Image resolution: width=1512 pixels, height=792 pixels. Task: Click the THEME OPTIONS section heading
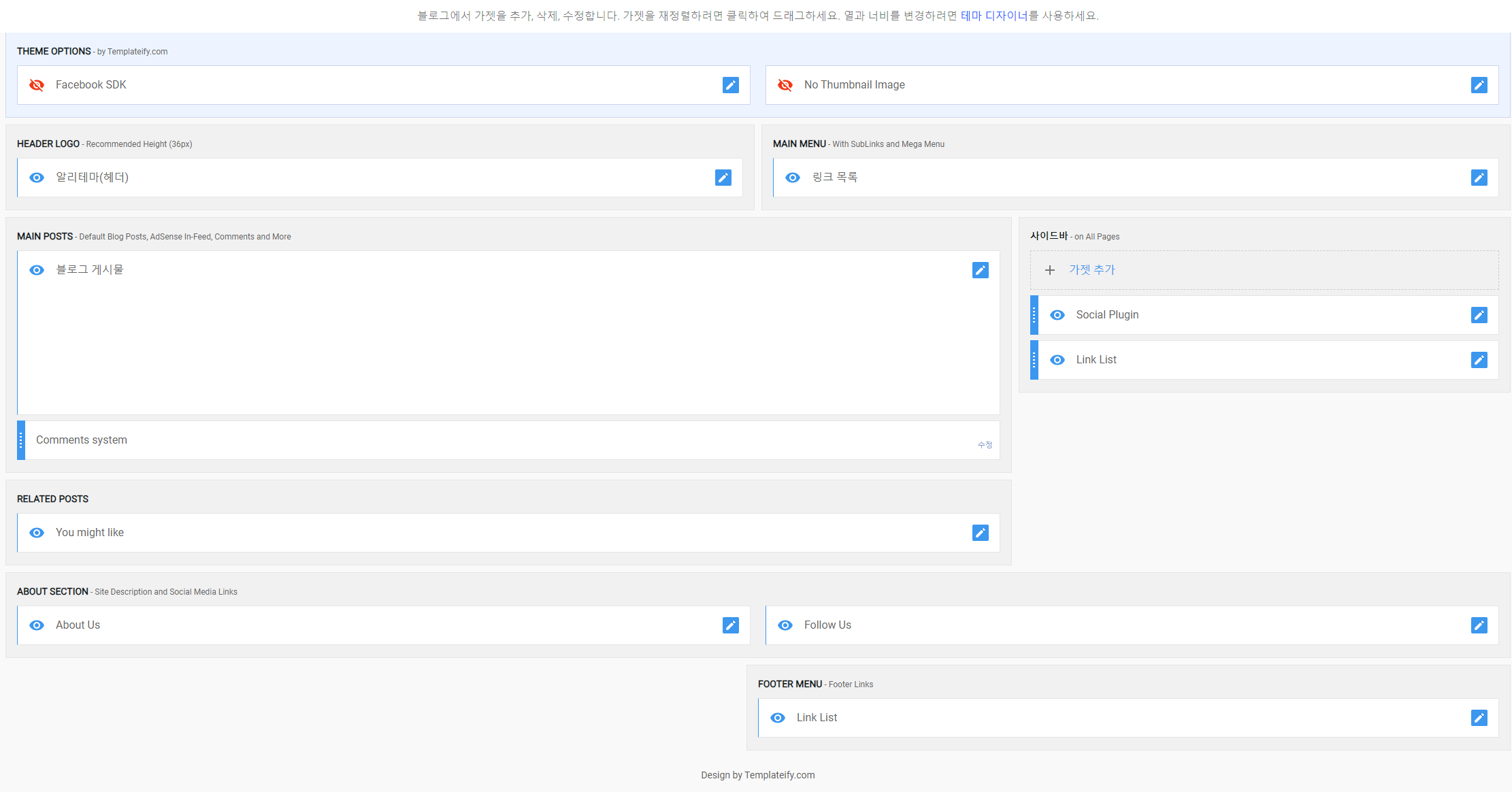[54, 52]
